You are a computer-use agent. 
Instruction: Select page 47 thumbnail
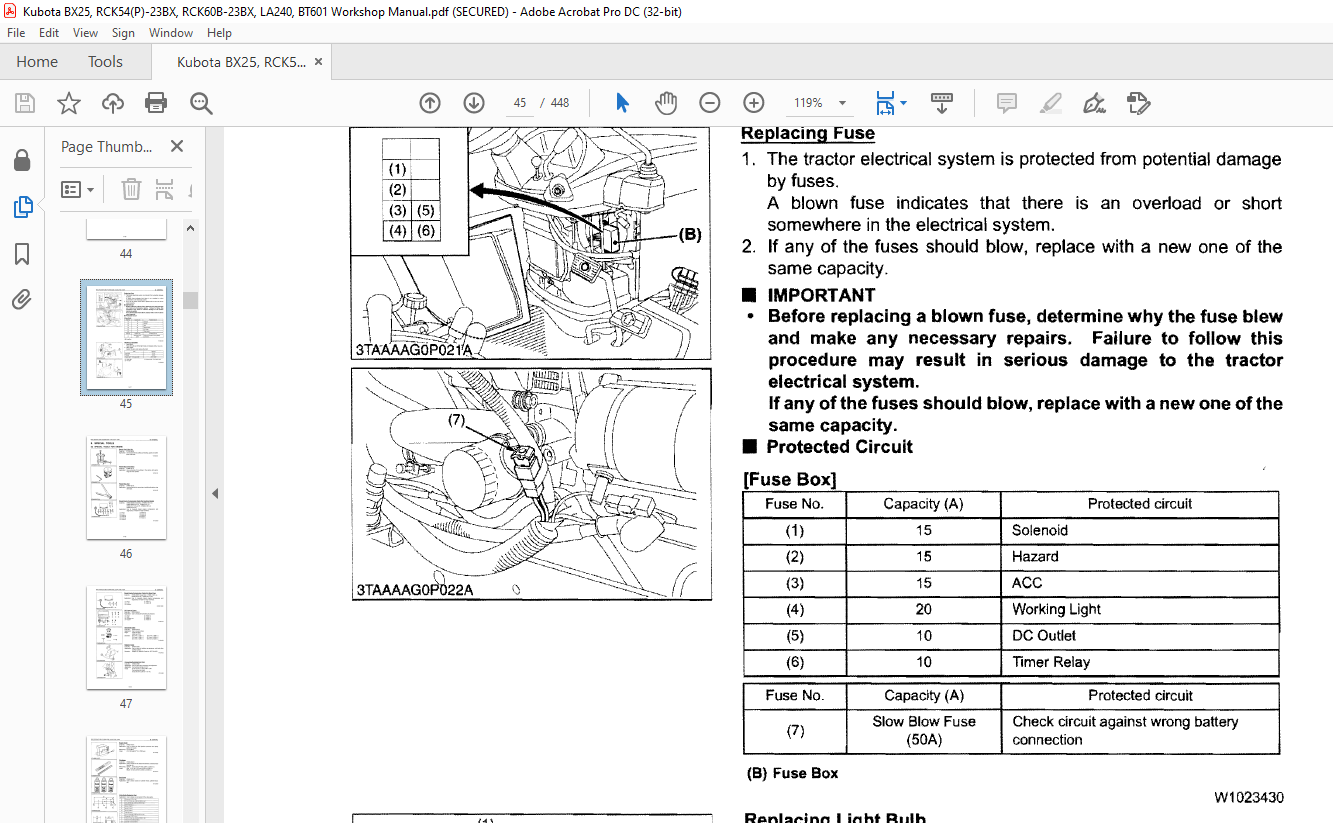click(126, 638)
